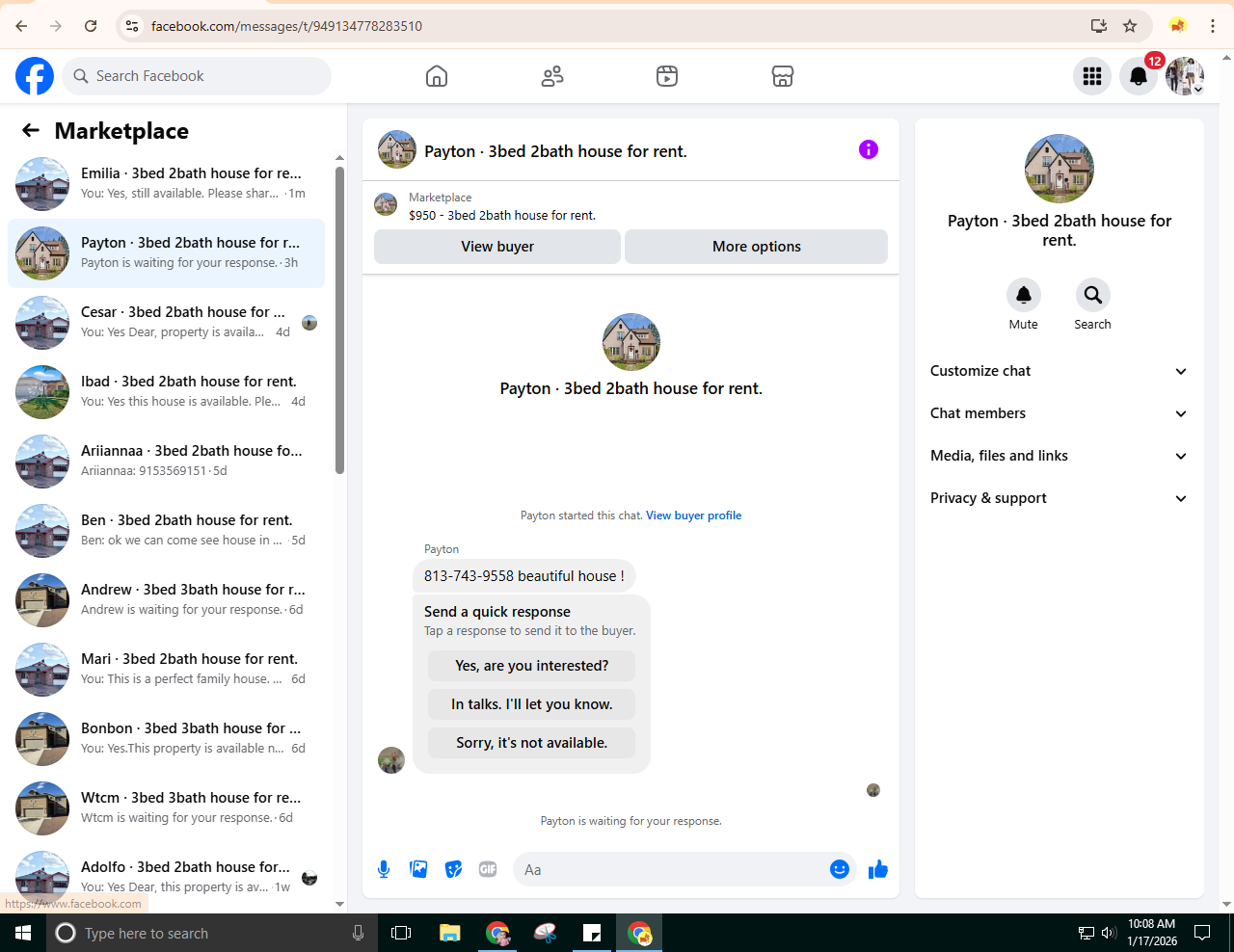The width and height of the screenshot is (1234, 952).
Task: Click View buyer button
Action: (x=497, y=247)
